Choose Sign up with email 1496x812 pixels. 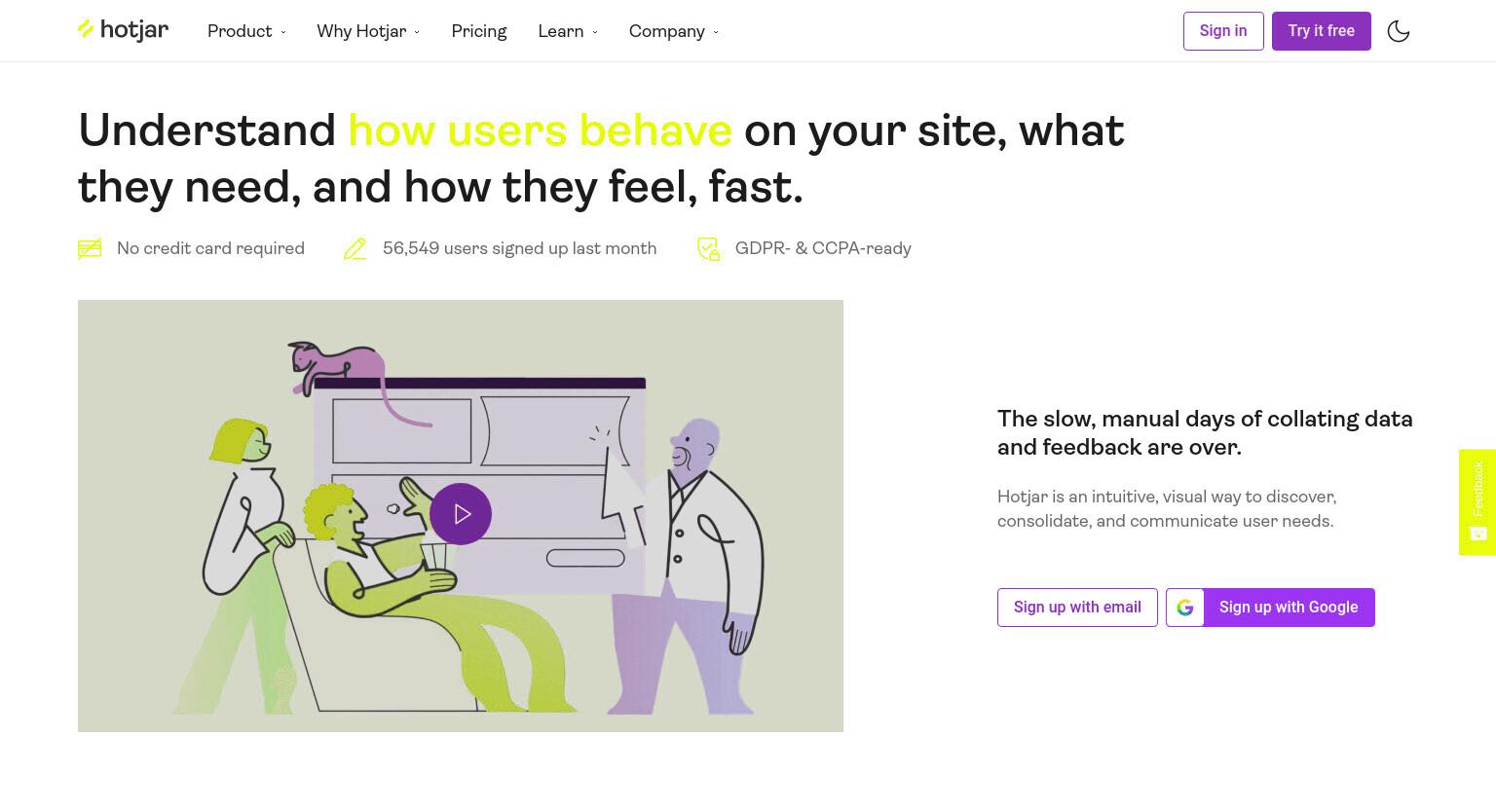coord(1077,608)
